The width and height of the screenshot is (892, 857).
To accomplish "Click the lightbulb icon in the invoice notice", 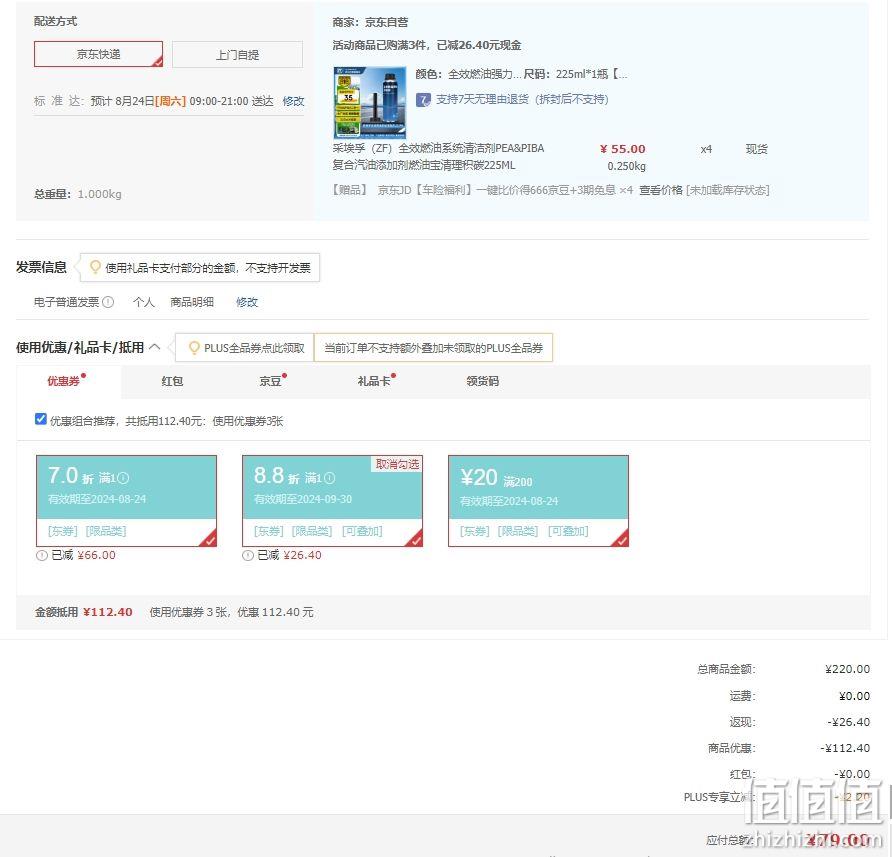I will [x=95, y=267].
